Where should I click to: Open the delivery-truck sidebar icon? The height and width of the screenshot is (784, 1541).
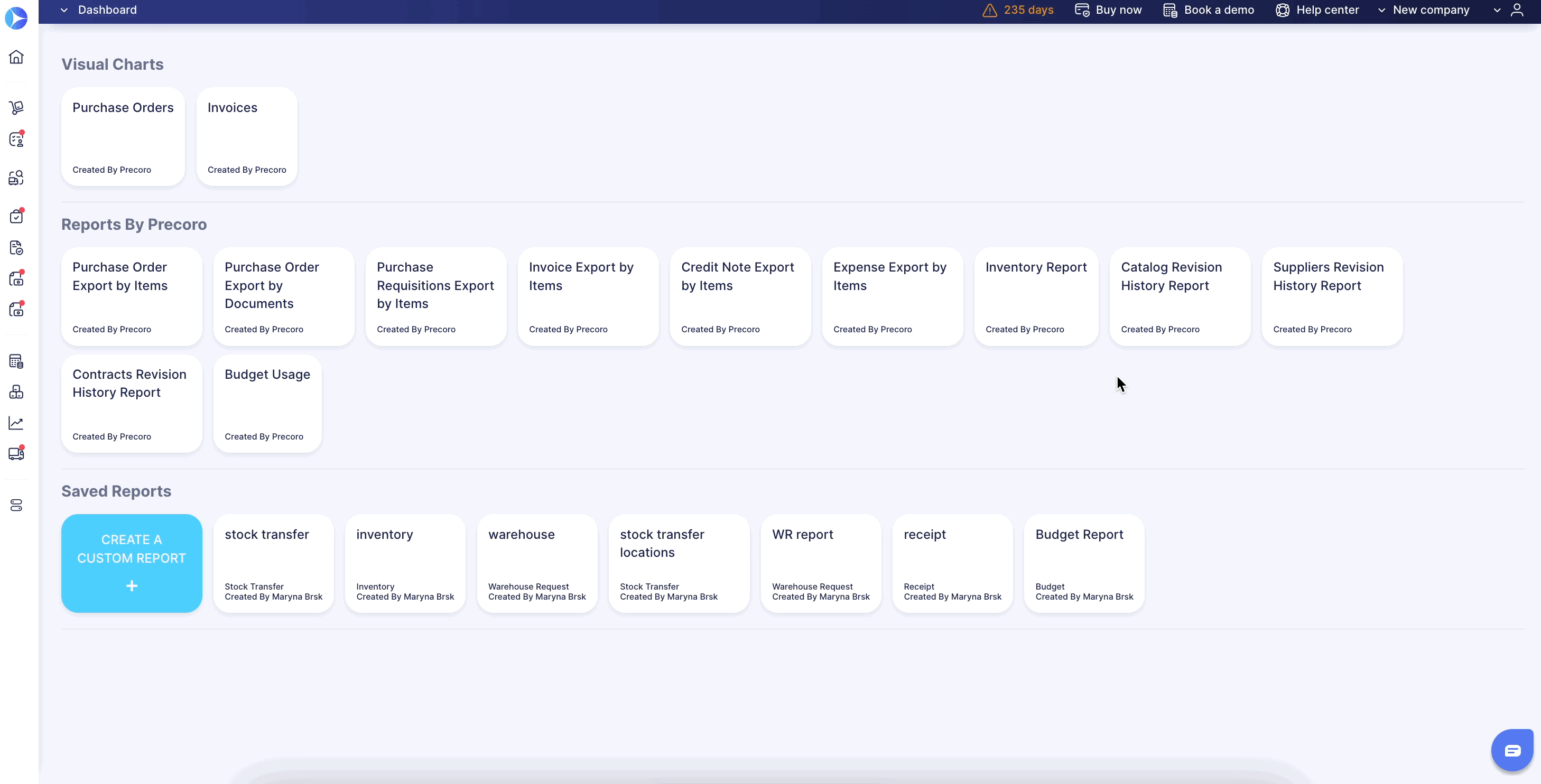(x=16, y=453)
